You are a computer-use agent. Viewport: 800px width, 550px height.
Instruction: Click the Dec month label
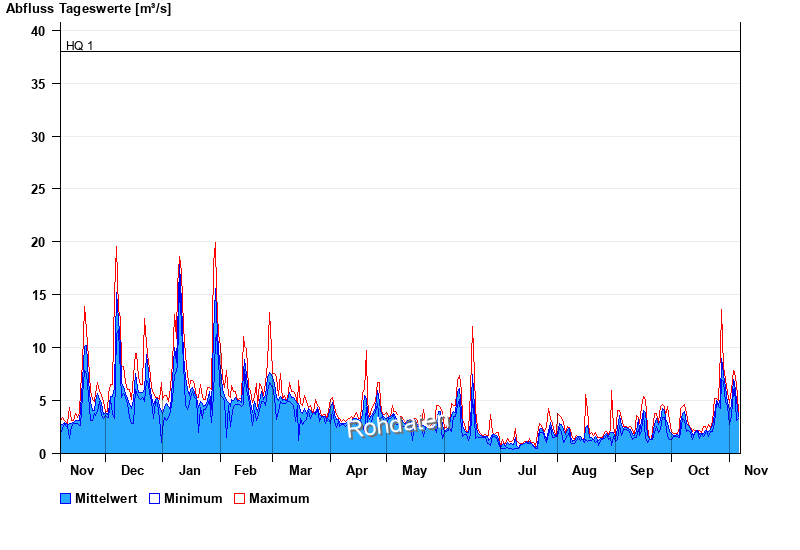point(132,471)
